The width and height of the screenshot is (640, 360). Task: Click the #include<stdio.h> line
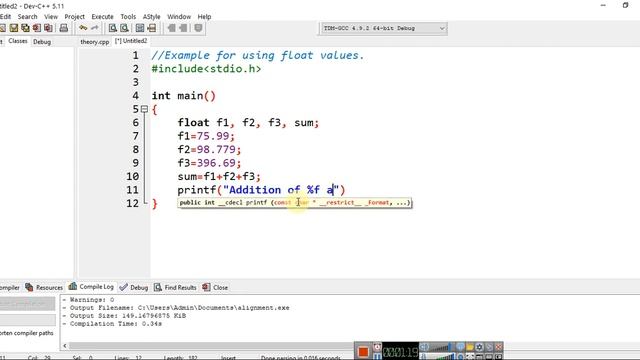click(206, 69)
